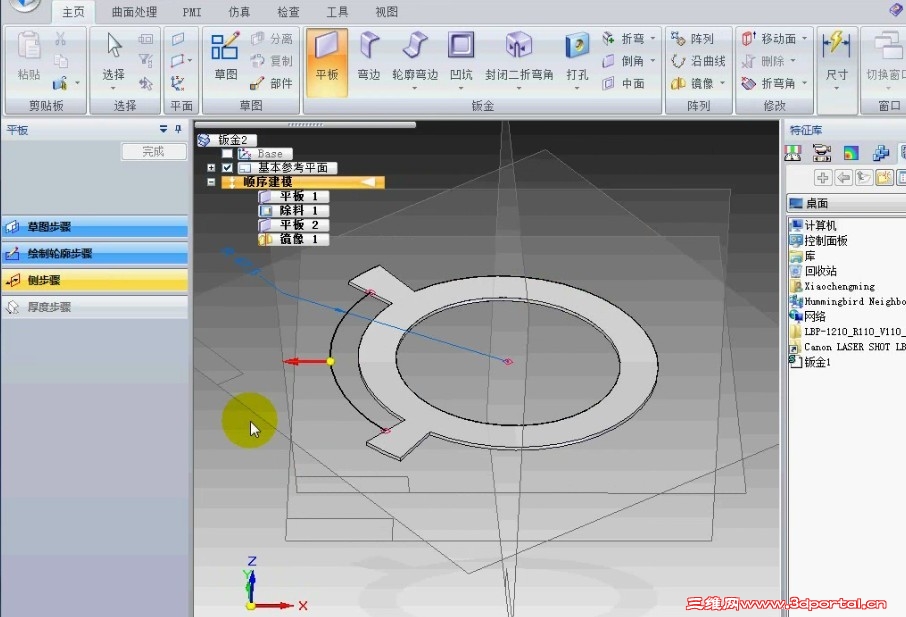Select the 平板 (Tab) sheet metal tool

click(x=326, y=62)
